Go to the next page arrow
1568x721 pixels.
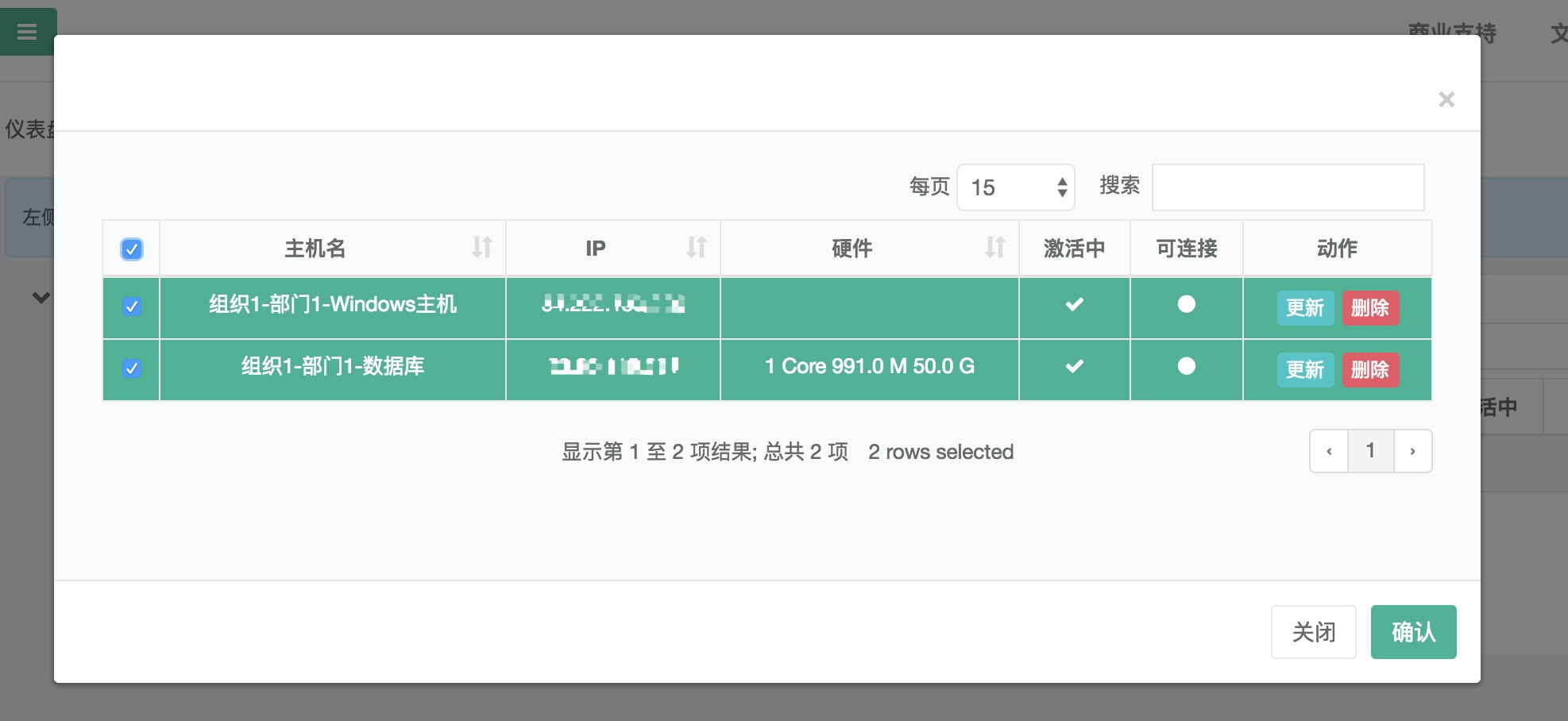(x=1412, y=451)
